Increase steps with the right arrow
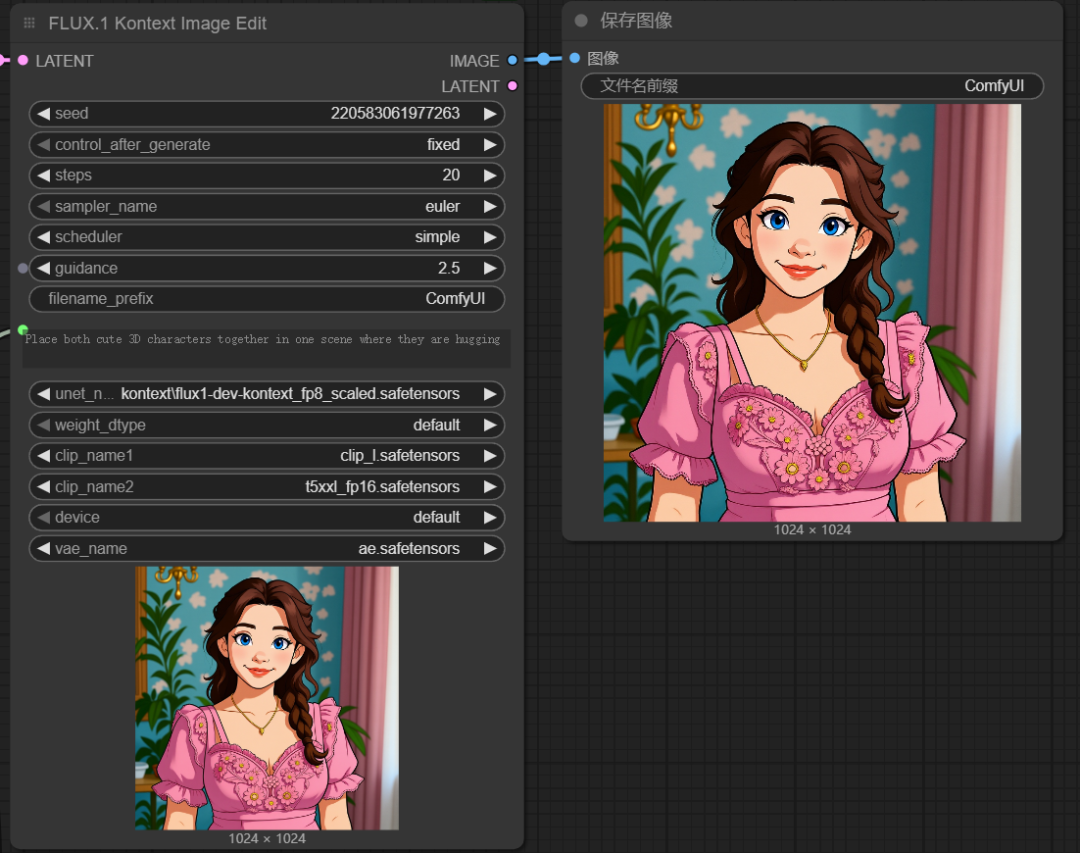1080x853 pixels. pos(490,175)
